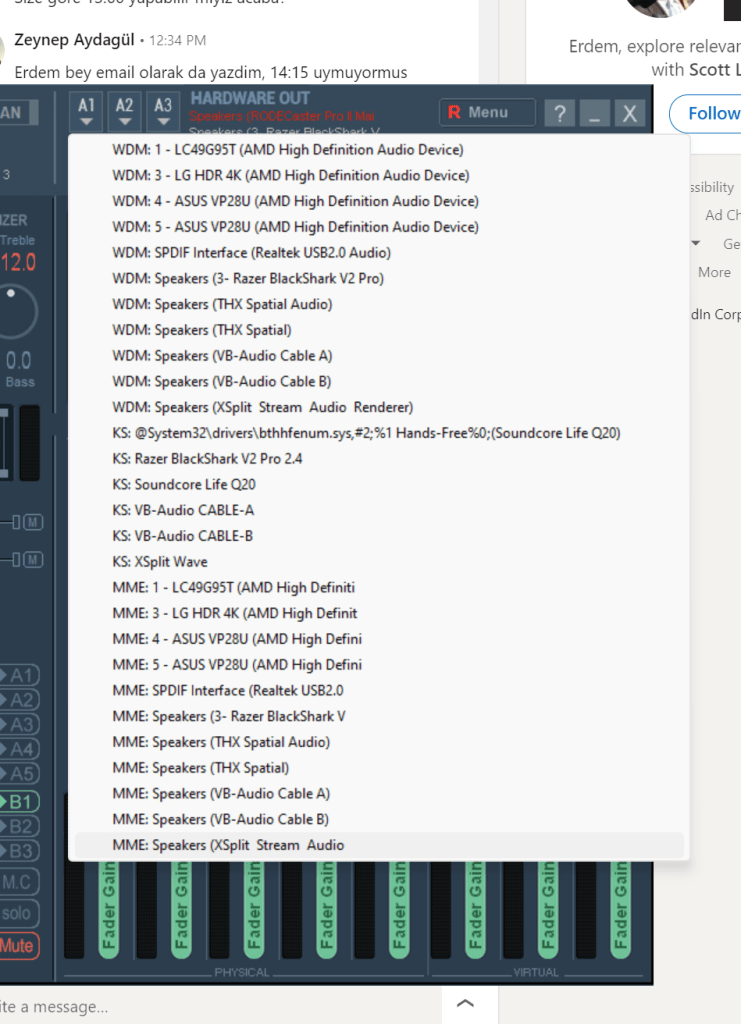This screenshot has width=741, height=1024.
Task: Enable the solo button on strip
Action: pyautogui.click(x=19, y=914)
